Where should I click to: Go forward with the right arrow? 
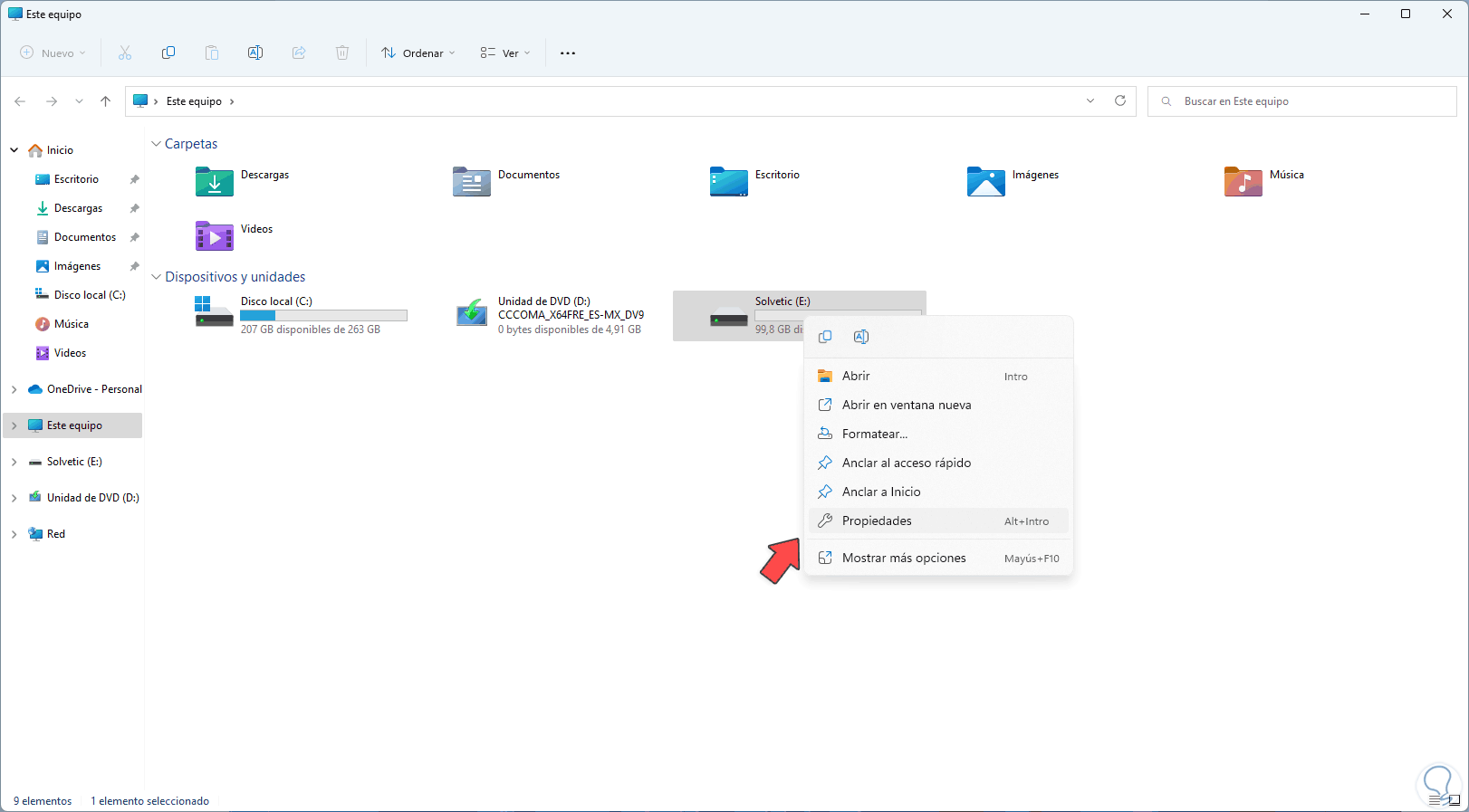click(52, 101)
